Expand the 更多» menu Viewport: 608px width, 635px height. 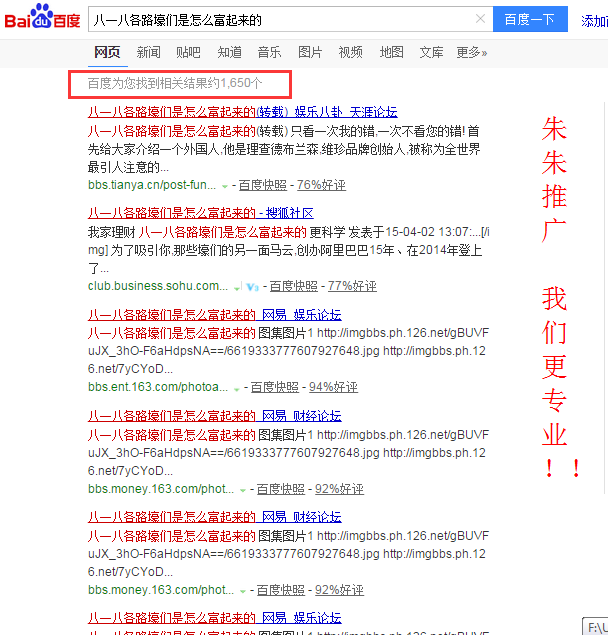pos(471,52)
